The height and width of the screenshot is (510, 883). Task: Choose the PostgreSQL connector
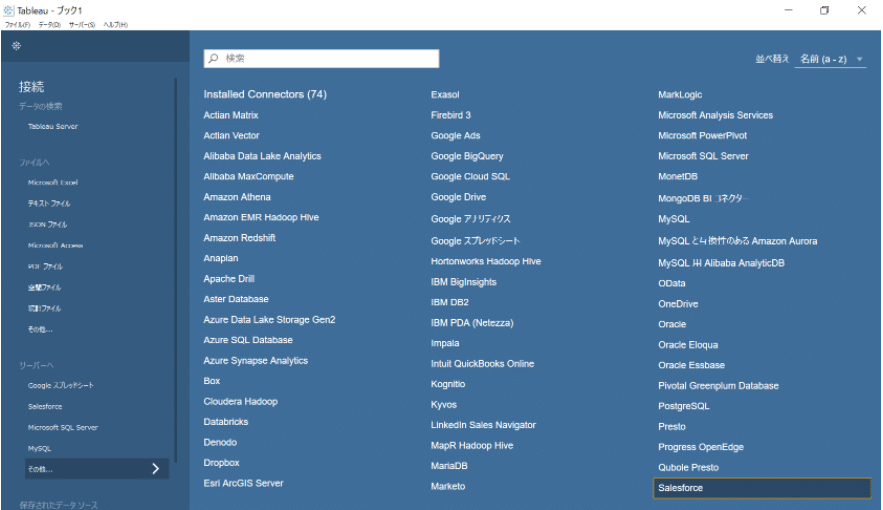[683, 406]
